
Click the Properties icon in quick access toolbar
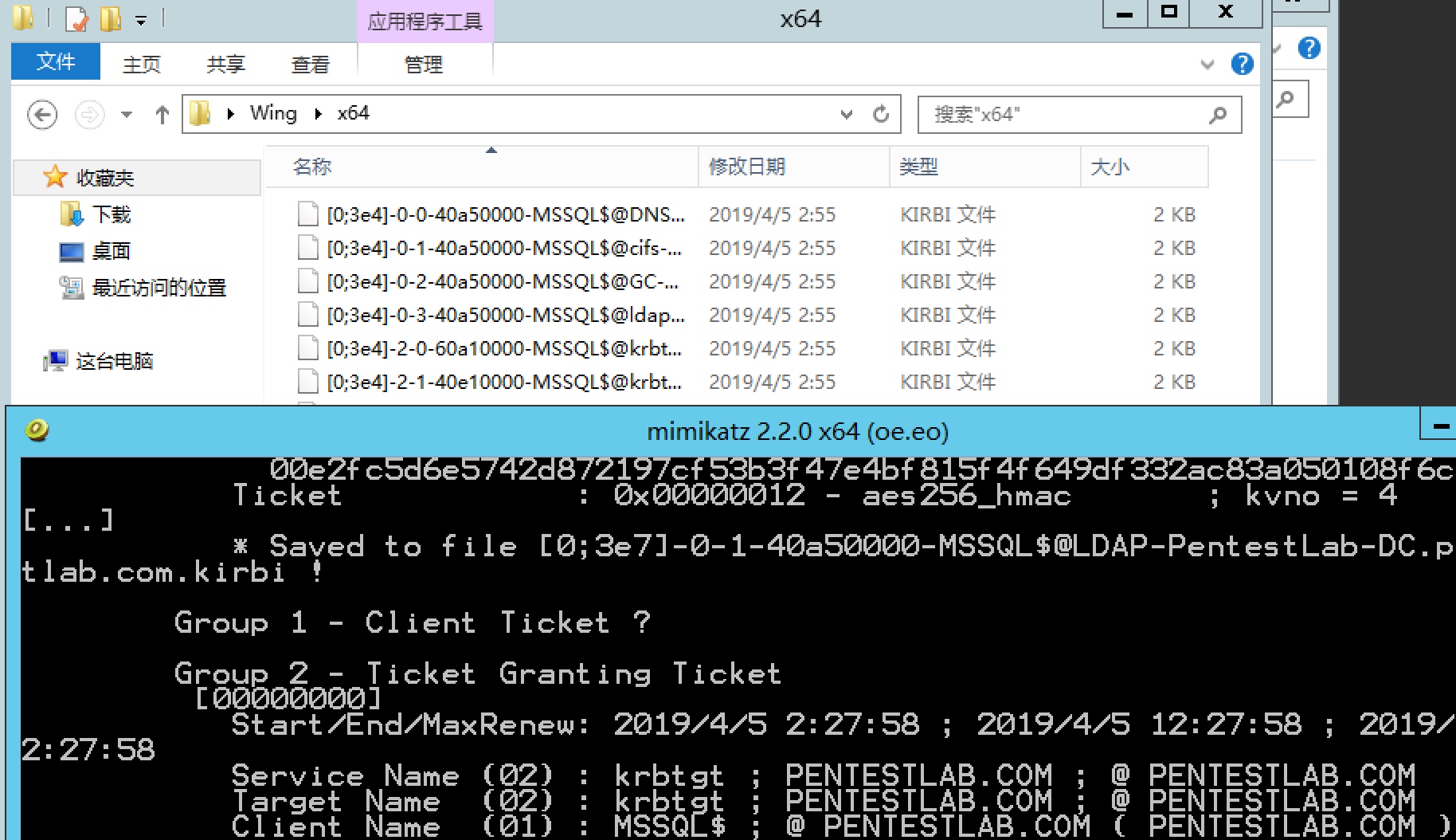coord(76,18)
